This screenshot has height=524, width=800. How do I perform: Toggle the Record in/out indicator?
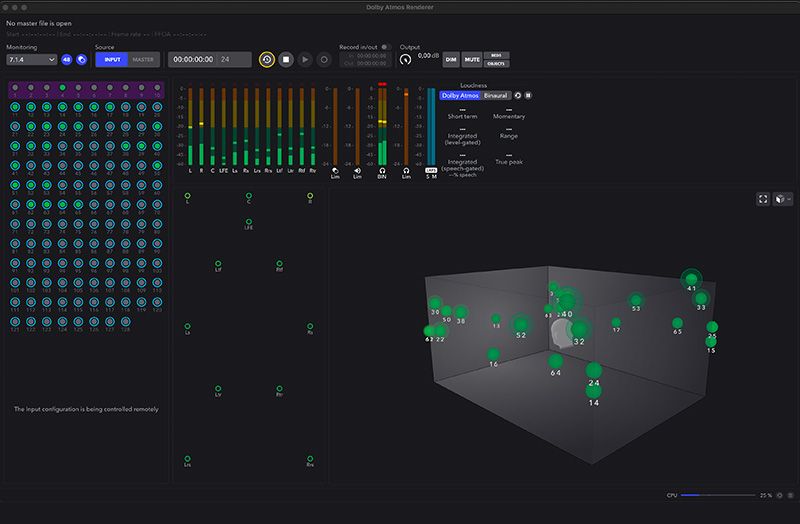385,47
